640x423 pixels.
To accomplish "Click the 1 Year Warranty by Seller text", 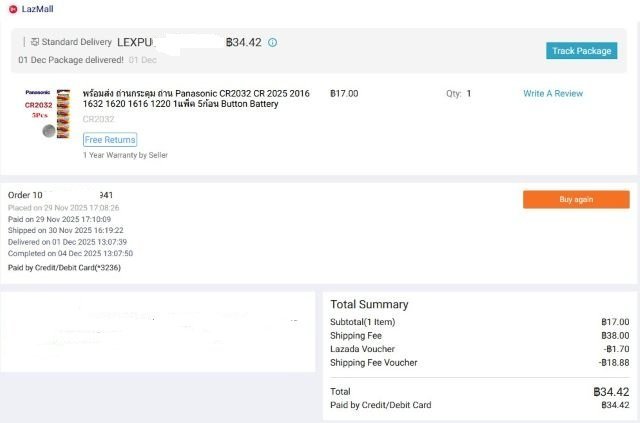I will point(125,155).
